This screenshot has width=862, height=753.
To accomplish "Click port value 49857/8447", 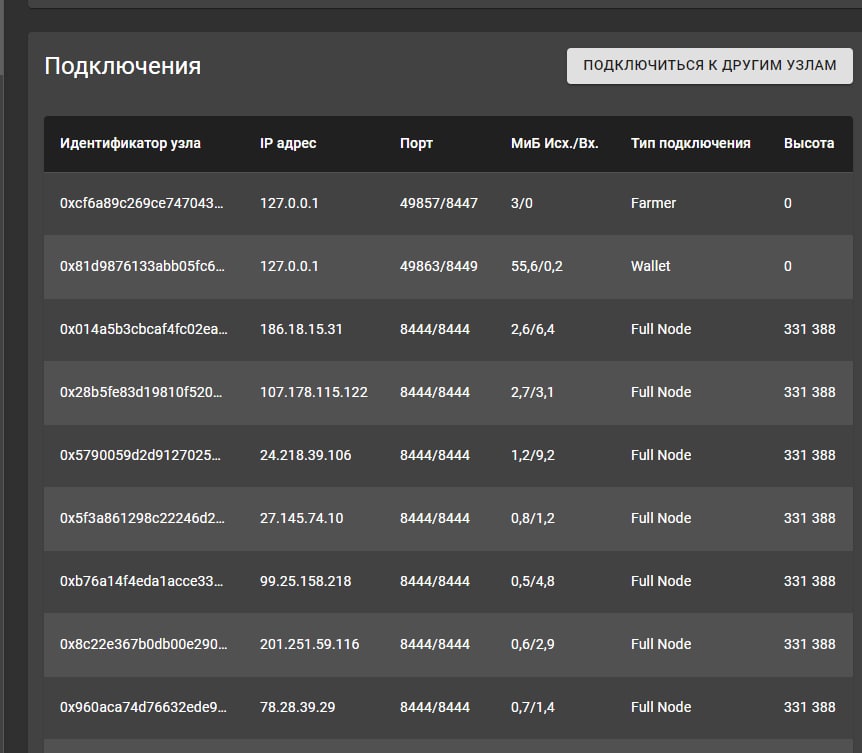I will click(439, 203).
